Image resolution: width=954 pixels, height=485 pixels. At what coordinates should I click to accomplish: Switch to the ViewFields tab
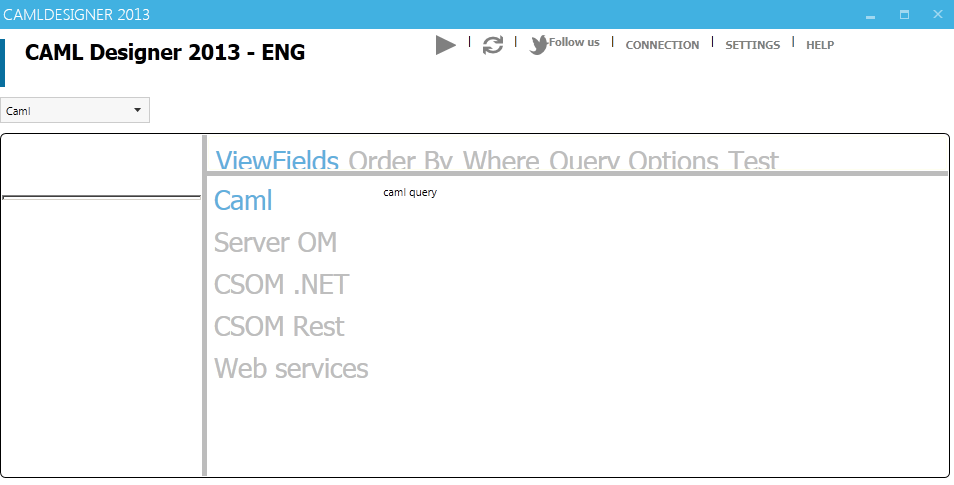(x=277, y=161)
